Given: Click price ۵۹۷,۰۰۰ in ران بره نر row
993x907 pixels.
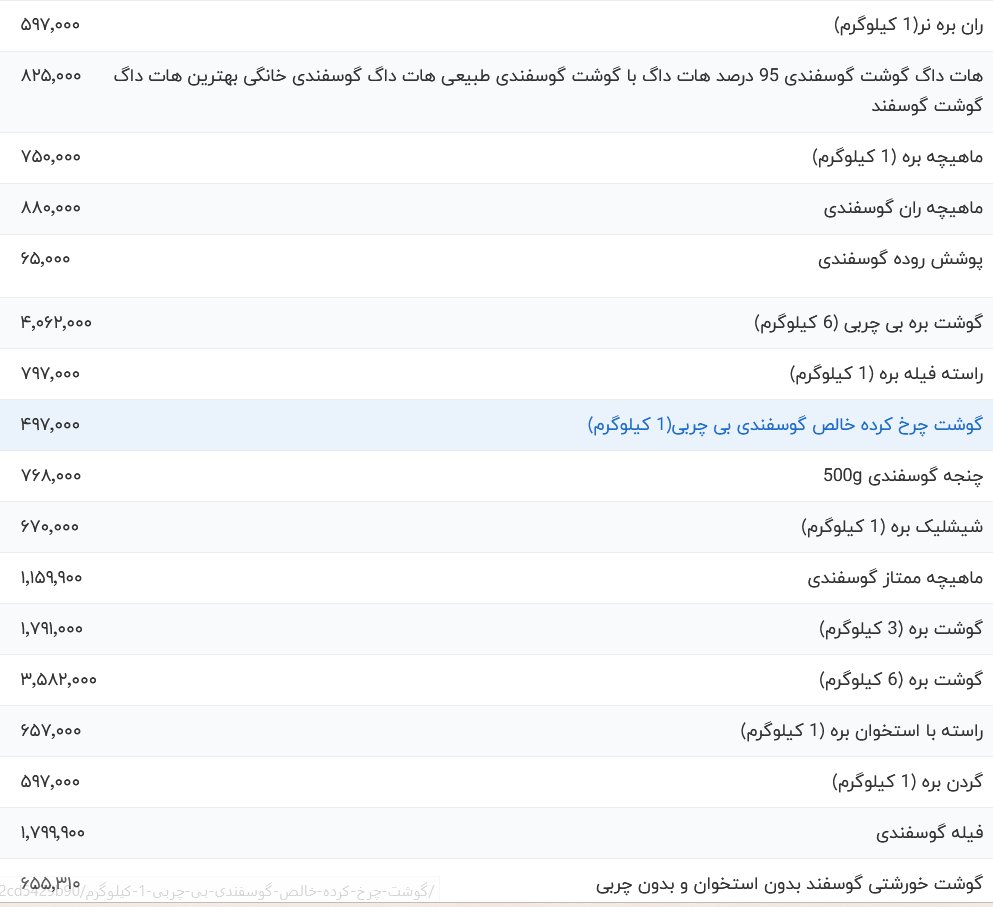Looking at the screenshot, I should (x=50, y=25).
